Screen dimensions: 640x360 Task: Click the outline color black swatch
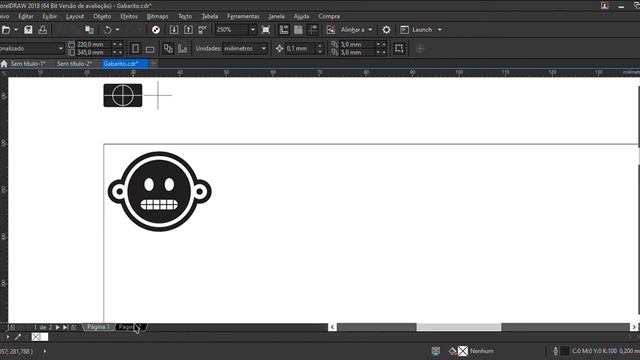click(x=564, y=351)
